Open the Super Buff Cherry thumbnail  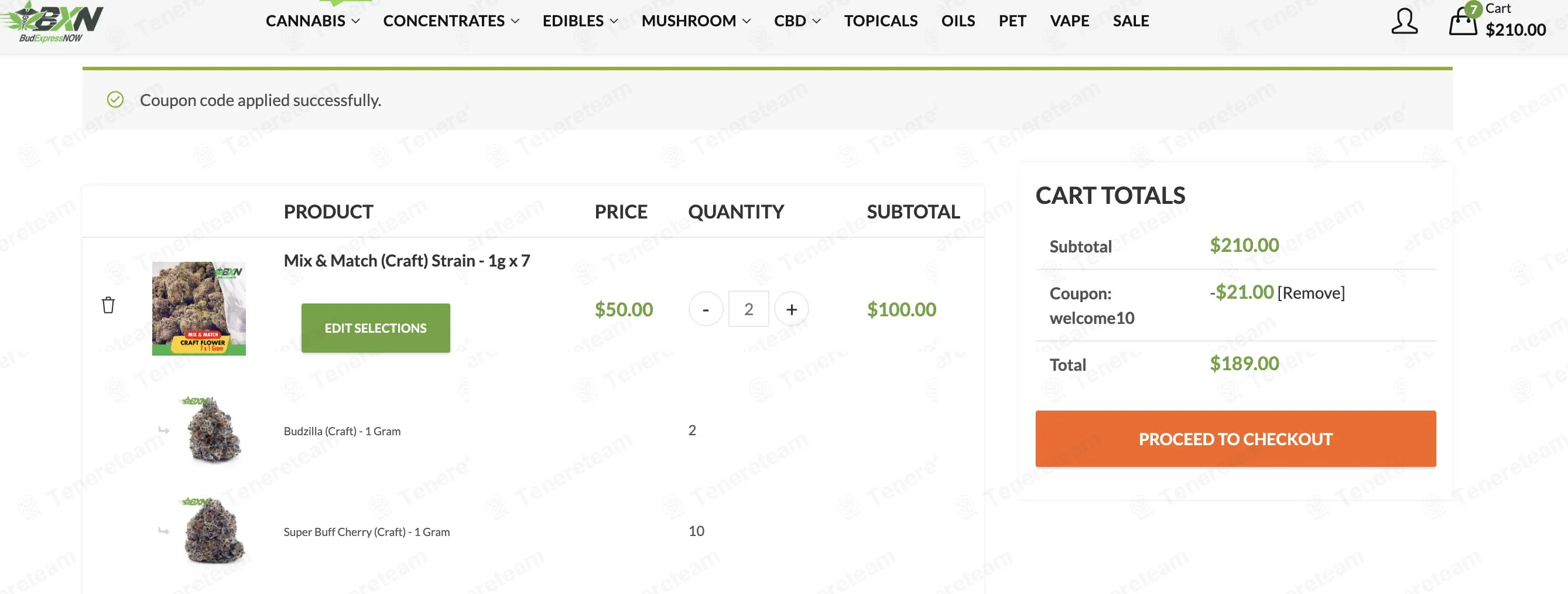tap(213, 530)
